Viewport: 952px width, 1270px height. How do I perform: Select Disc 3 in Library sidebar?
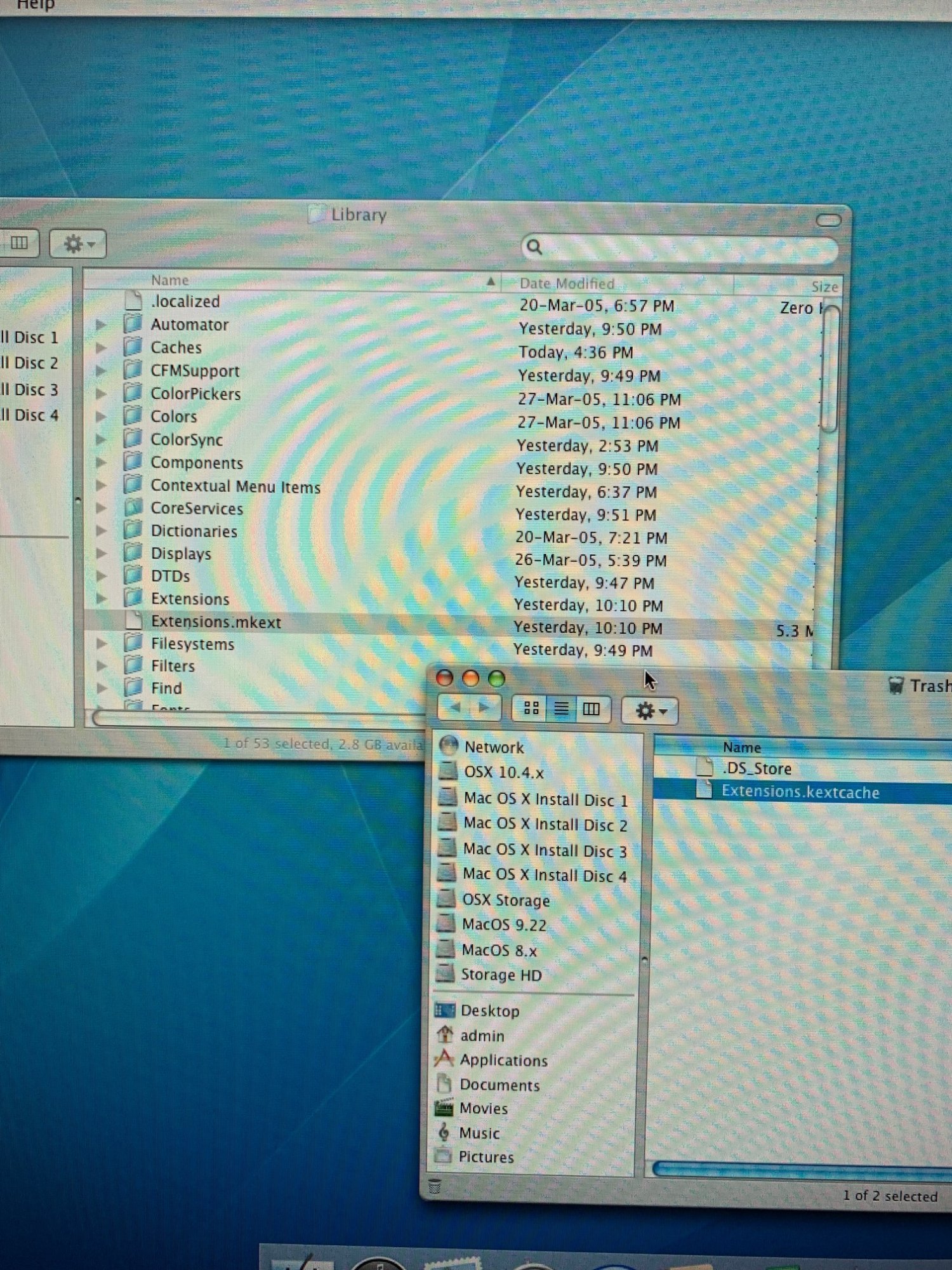30,389
